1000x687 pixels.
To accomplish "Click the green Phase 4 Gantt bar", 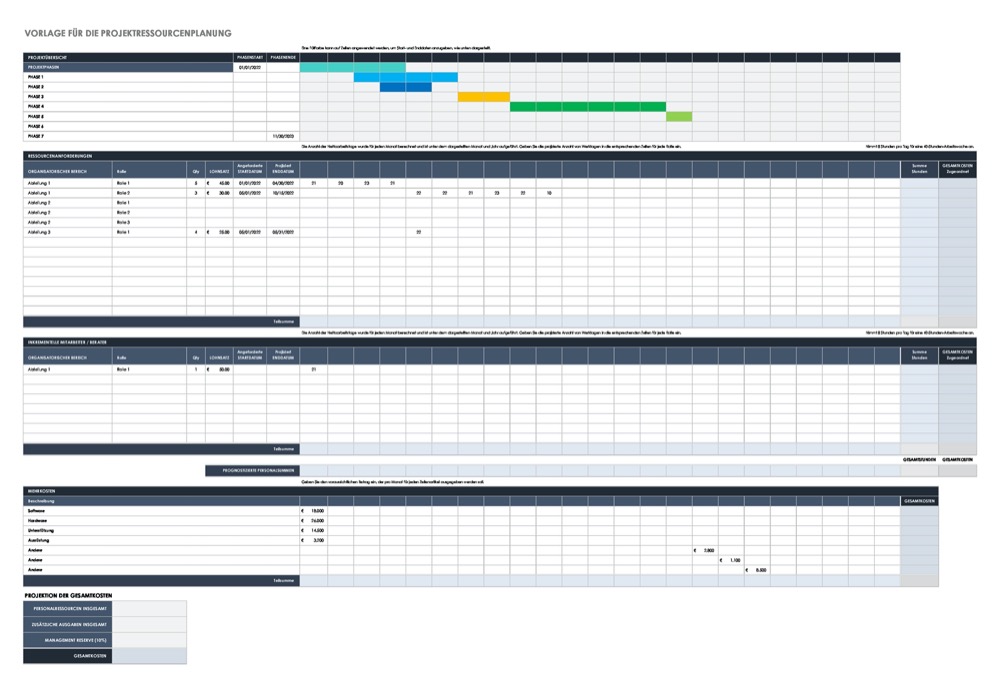I will click(588, 107).
